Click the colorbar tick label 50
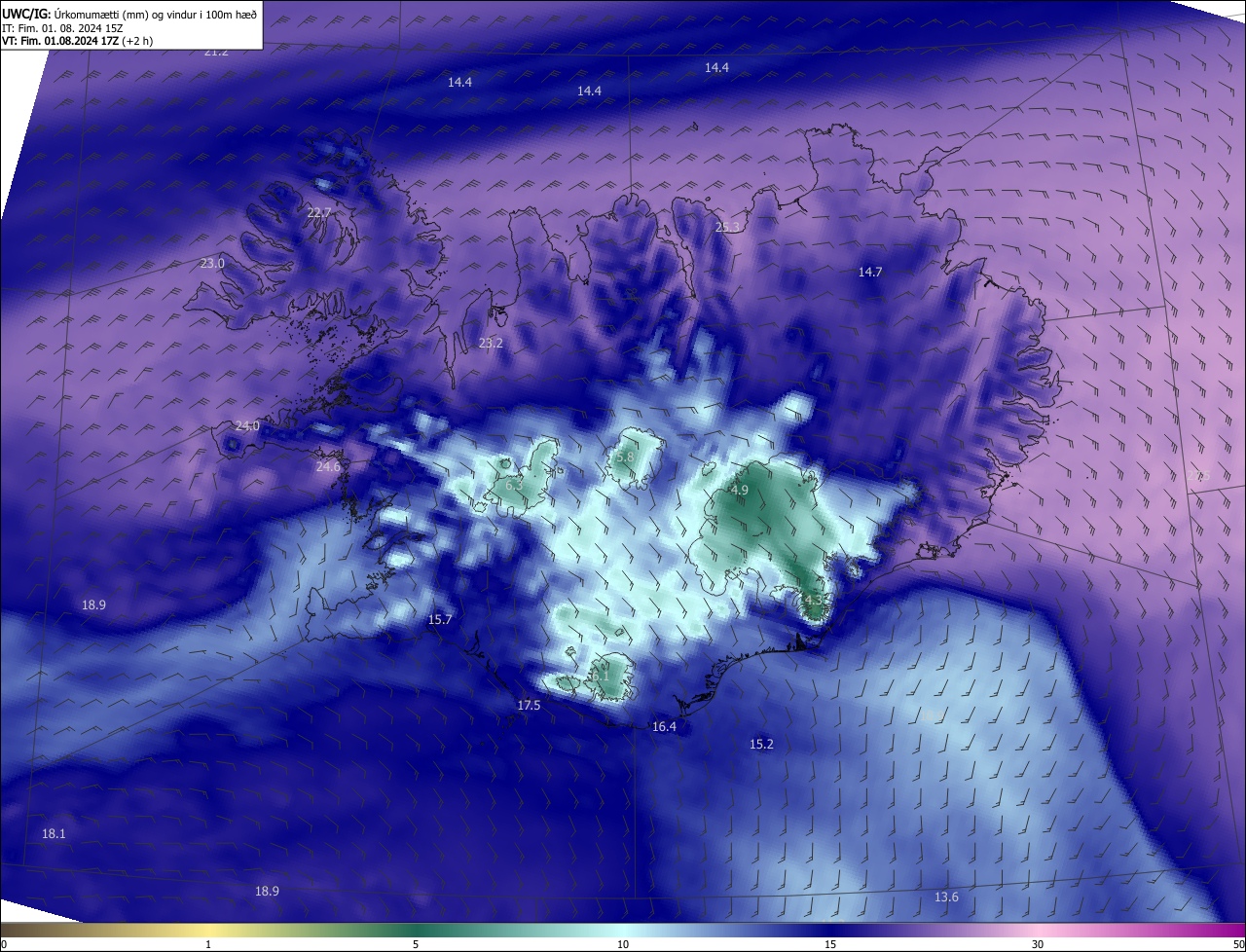The width and height of the screenshot is (1246, 952). [x=1238, y=944]
